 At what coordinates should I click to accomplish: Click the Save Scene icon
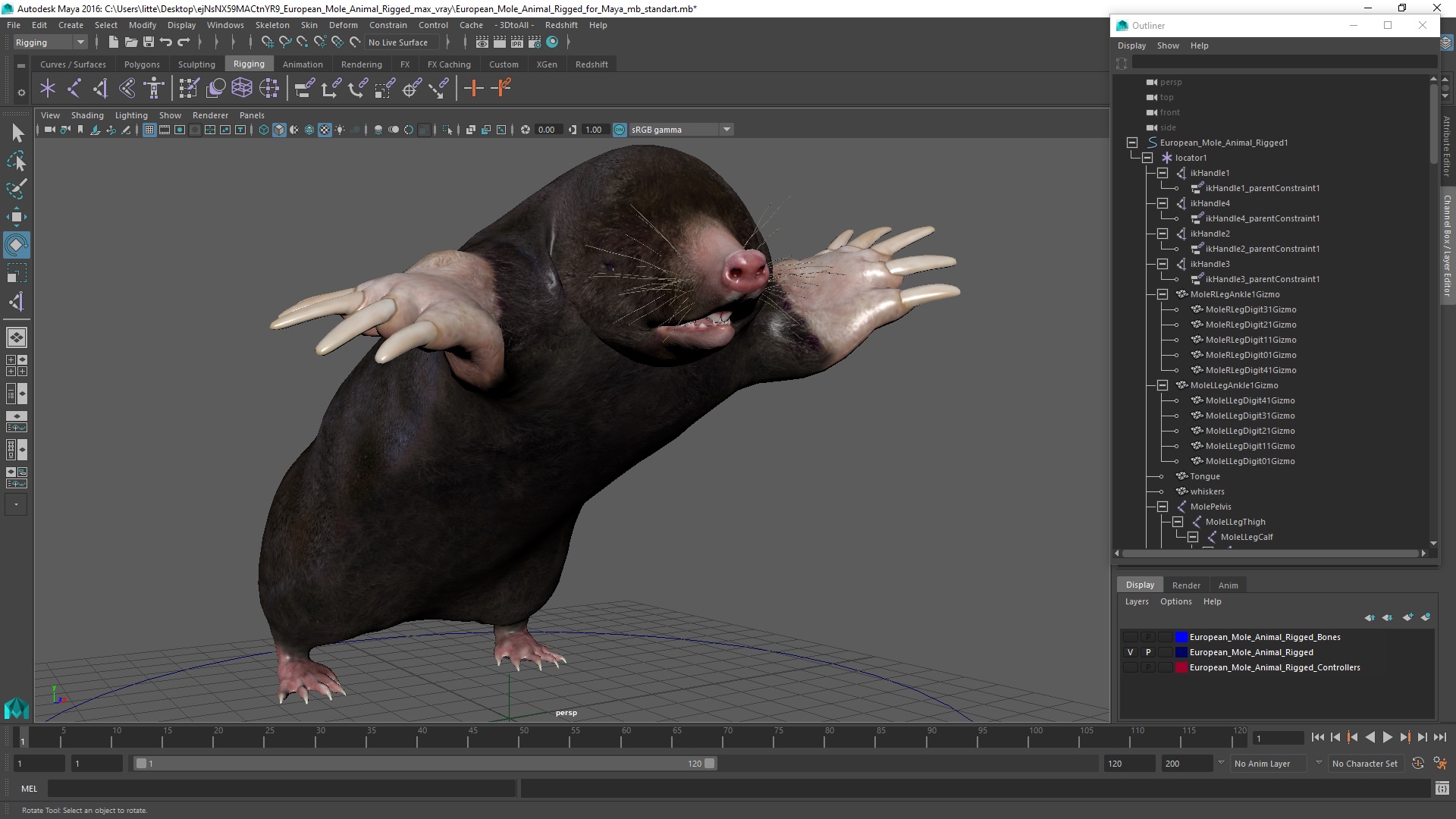(149, 42)
